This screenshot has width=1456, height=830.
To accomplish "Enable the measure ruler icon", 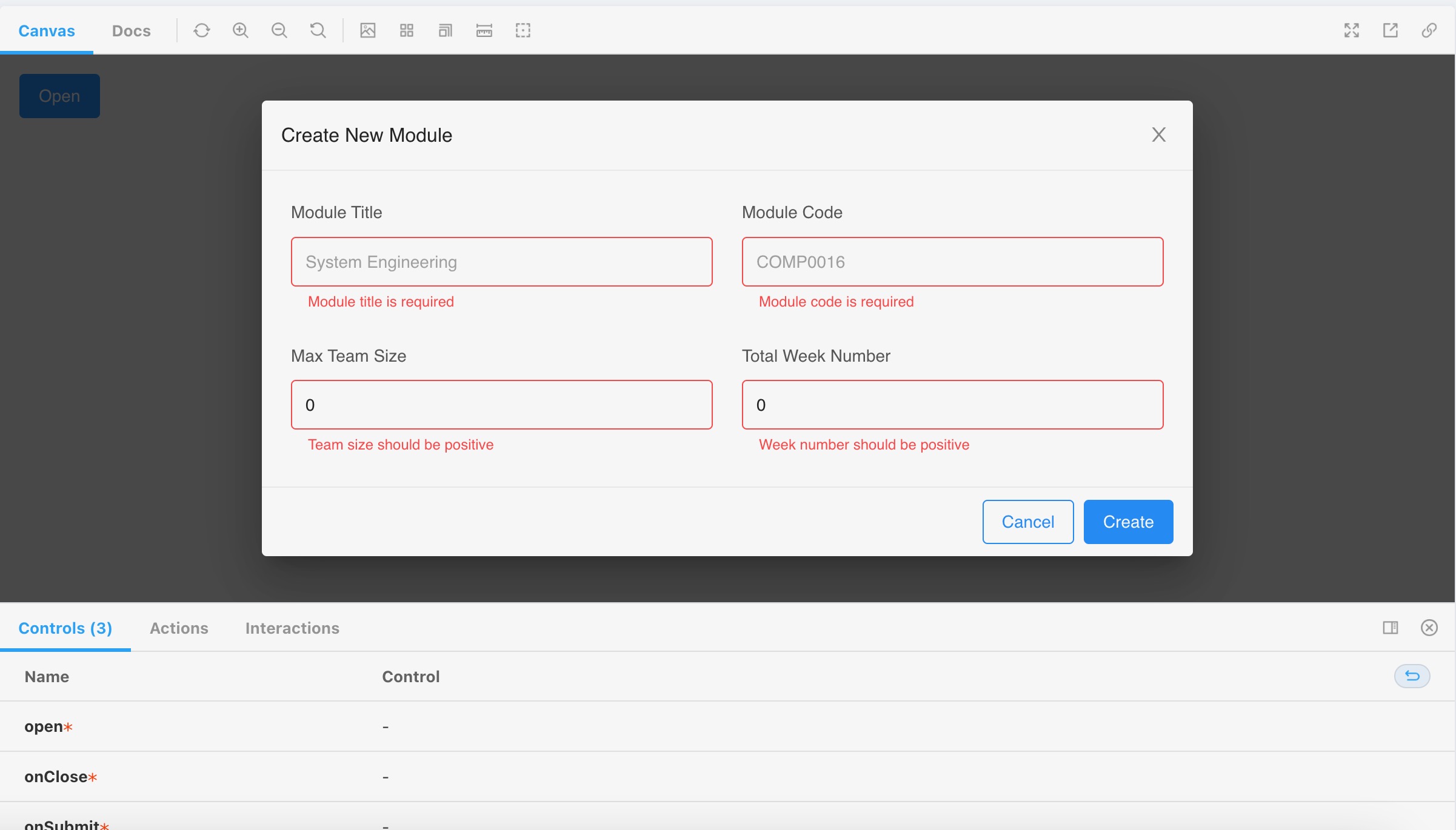I will point(484,30).
